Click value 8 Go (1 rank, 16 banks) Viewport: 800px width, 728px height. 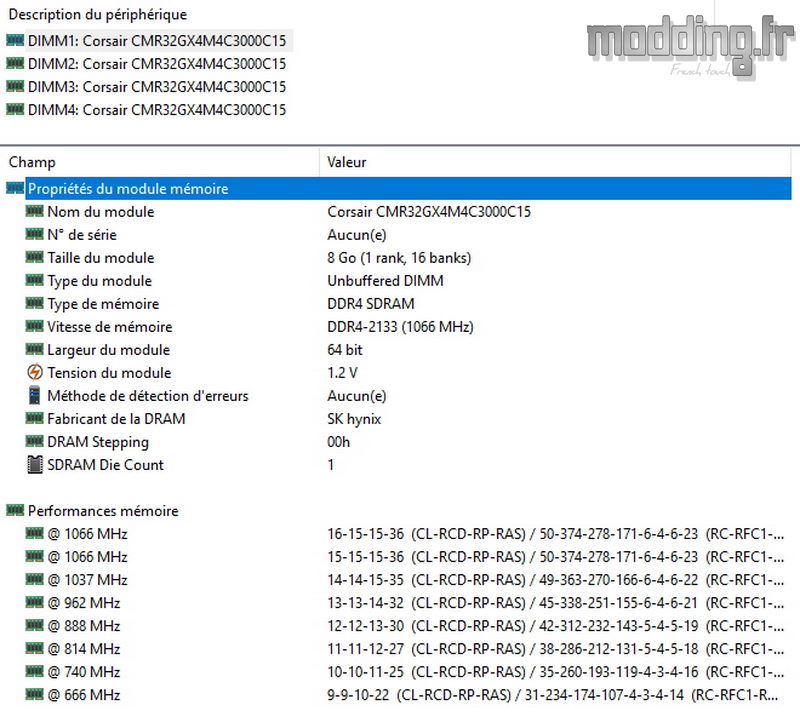[x=399, y=258]
